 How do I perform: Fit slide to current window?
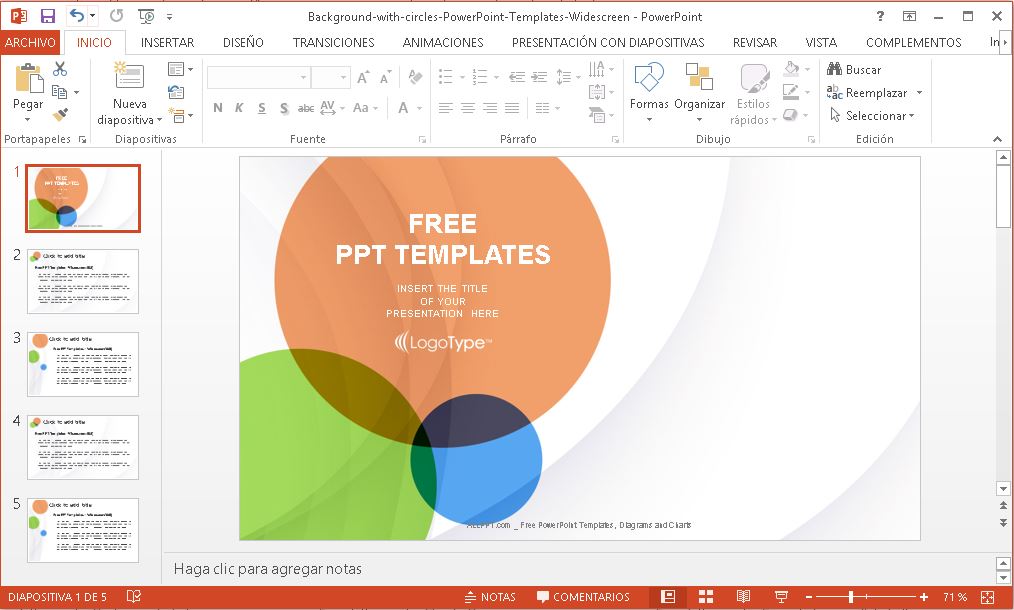987,596
